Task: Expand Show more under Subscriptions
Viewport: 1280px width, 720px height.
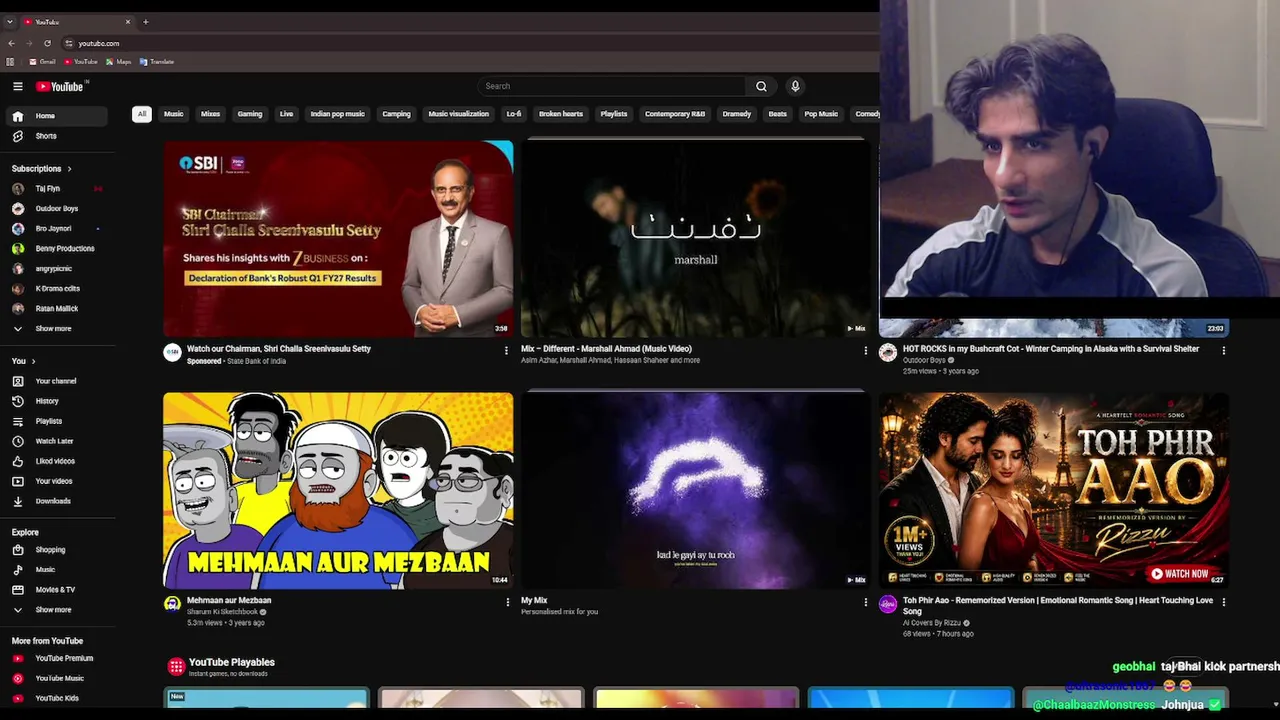Action: tap(56, 329)
